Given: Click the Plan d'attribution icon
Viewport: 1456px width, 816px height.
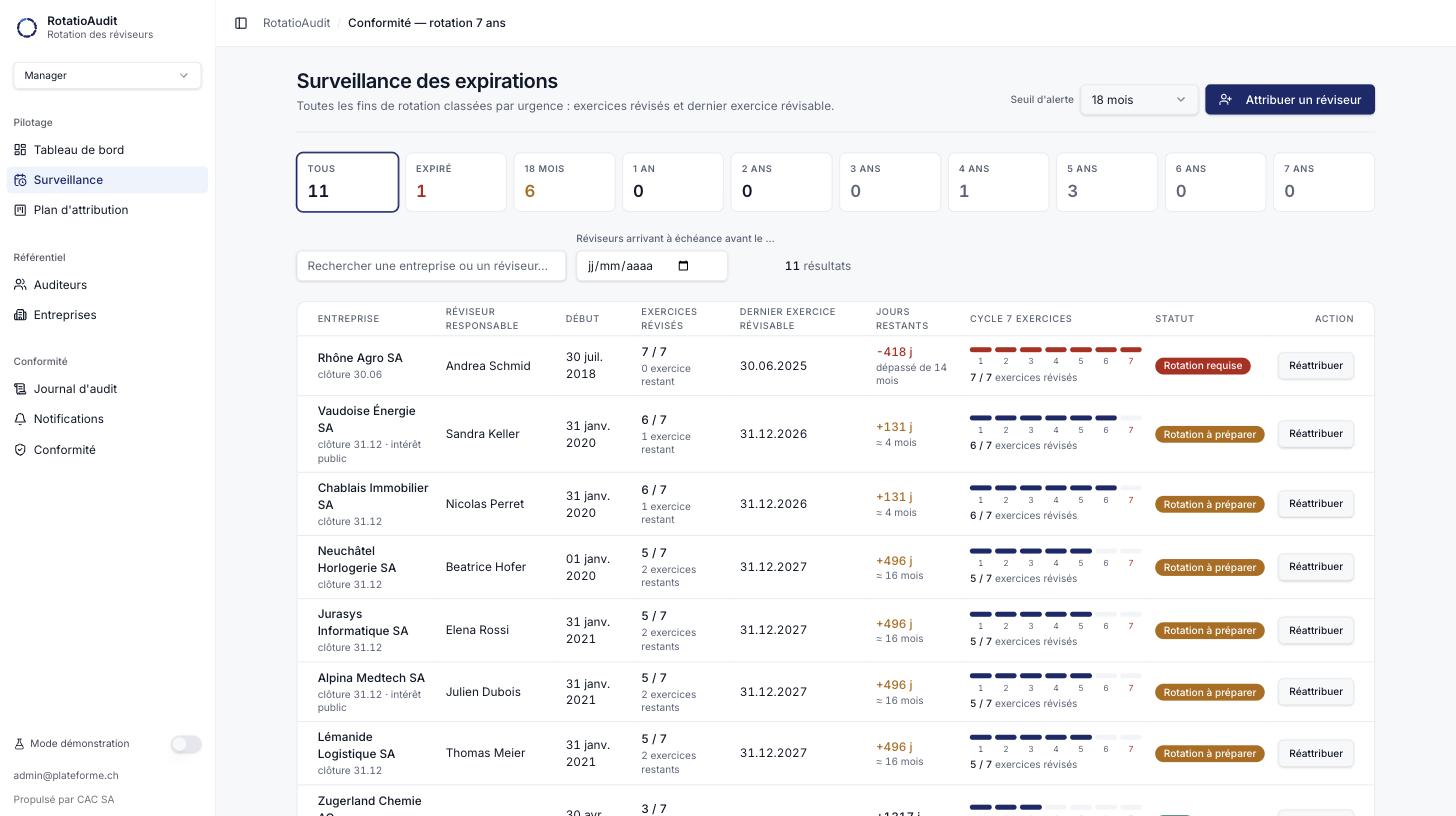Looking at the screenshot, I should 20,210.
